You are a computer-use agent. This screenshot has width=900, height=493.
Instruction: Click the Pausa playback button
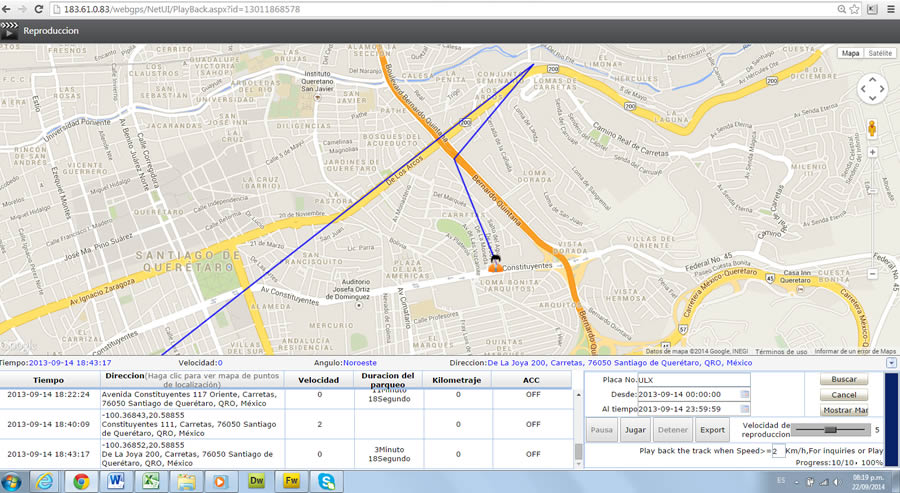pos(602,430)
